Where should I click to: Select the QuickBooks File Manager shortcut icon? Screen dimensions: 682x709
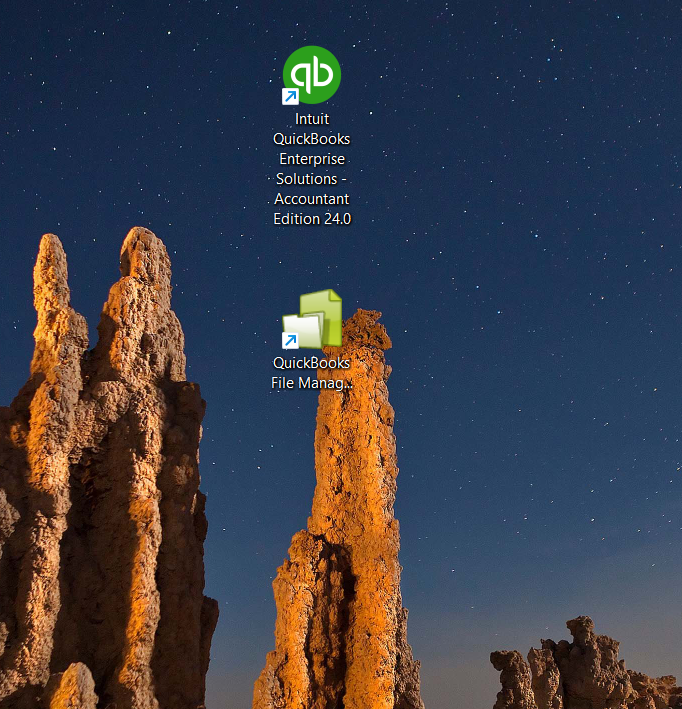(x=312, y=319)
